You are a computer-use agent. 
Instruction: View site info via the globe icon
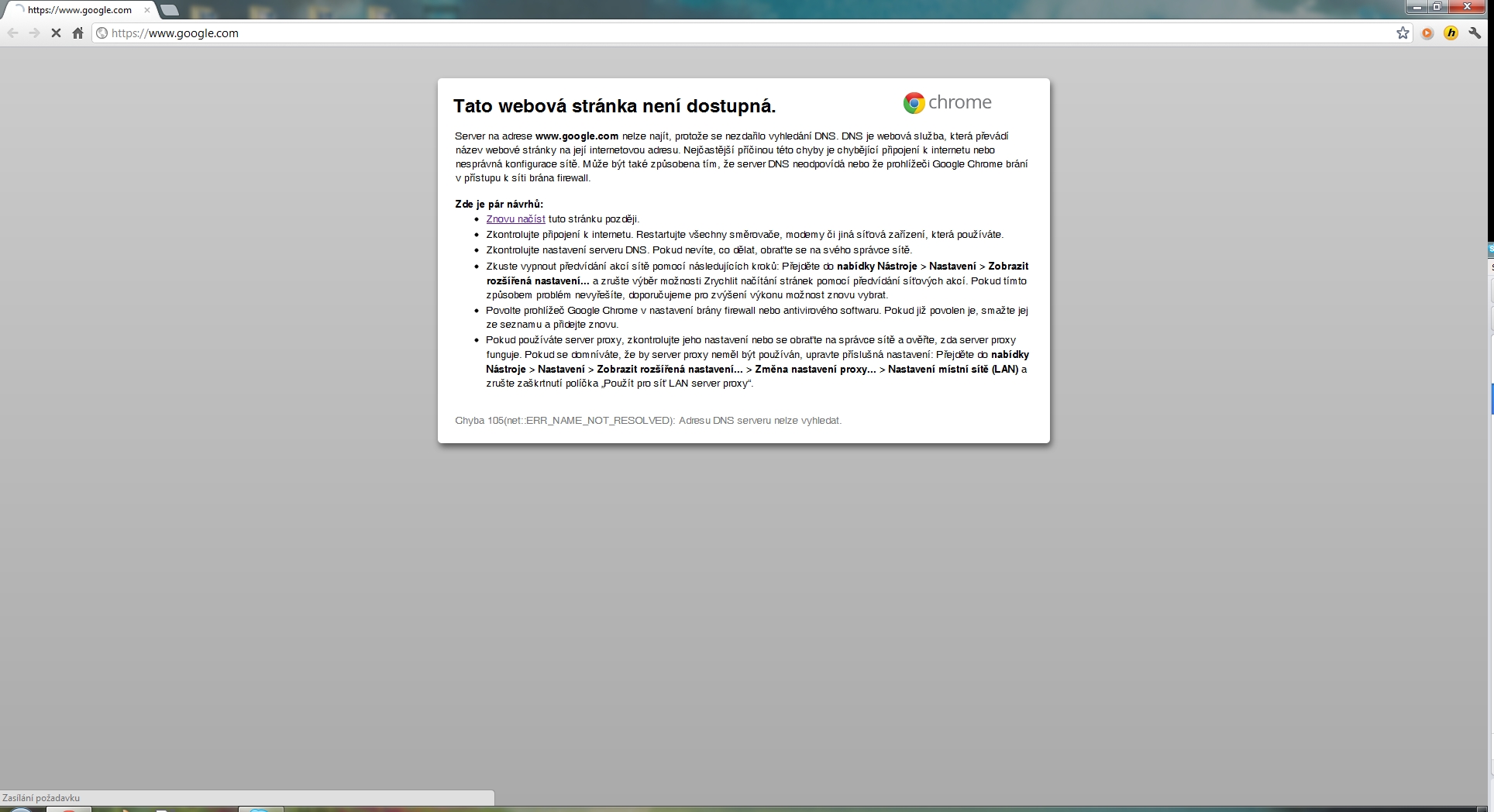point(102,33)
